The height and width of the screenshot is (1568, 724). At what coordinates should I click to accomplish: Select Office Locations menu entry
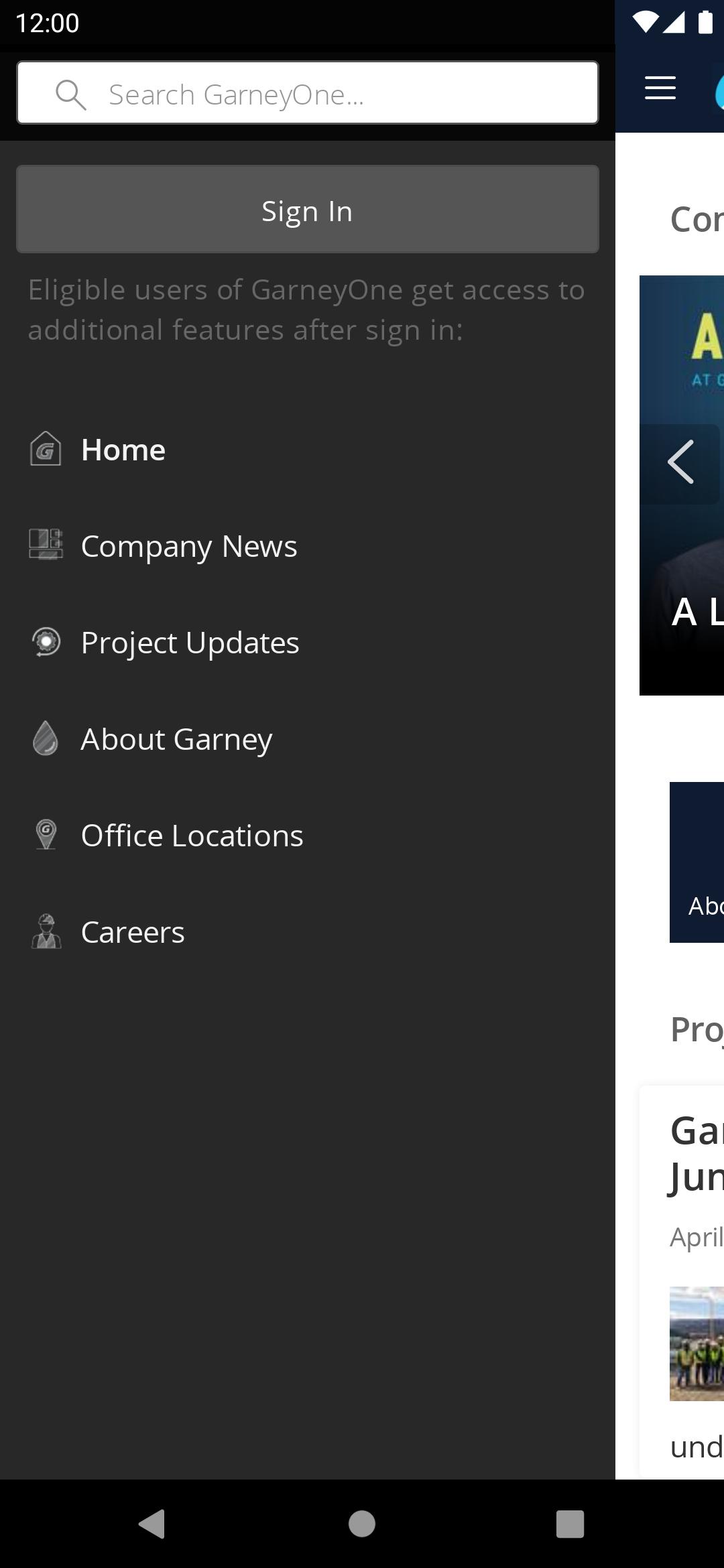coord(308,836)
